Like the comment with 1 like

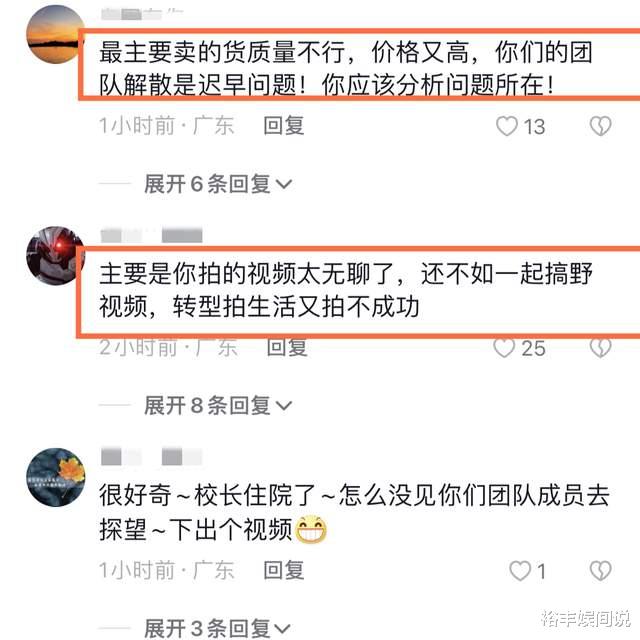520,570
